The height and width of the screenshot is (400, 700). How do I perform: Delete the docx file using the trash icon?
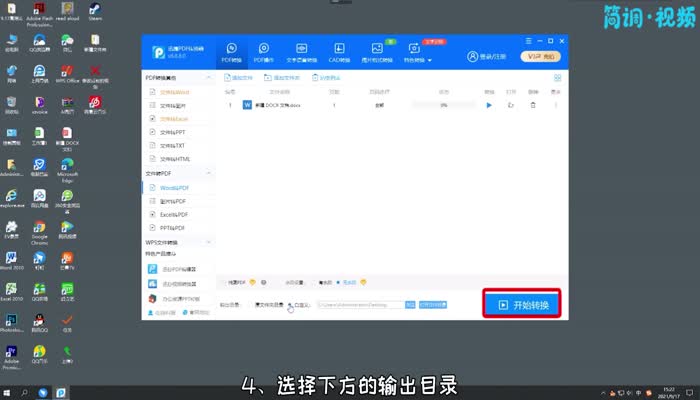pyautogui.click(x=533, y=104)
